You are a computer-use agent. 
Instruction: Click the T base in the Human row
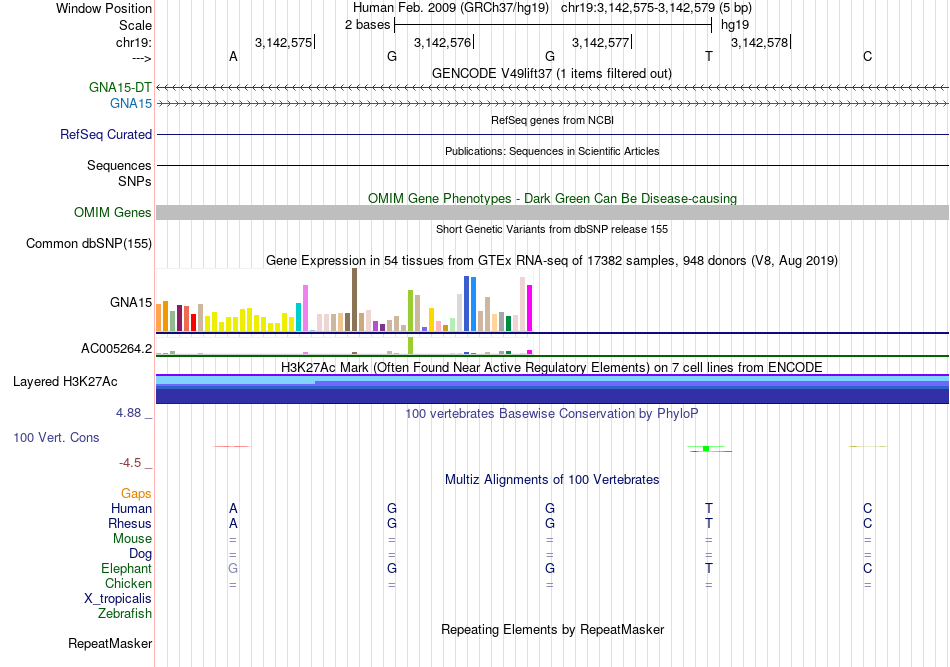tap(709, 508)
